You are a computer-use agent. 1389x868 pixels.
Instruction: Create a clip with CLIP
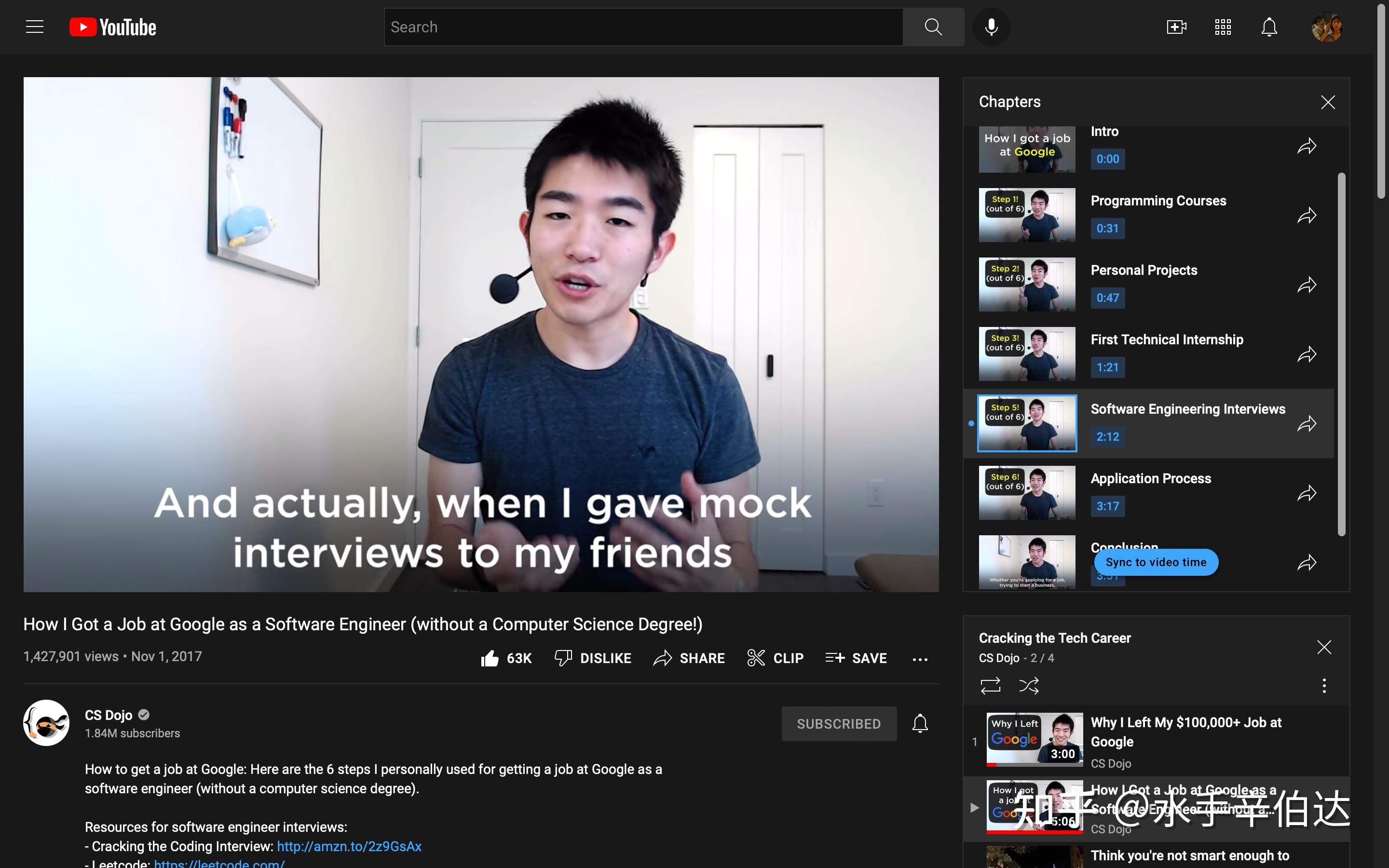pyautogui.click(x=775, y=658)
